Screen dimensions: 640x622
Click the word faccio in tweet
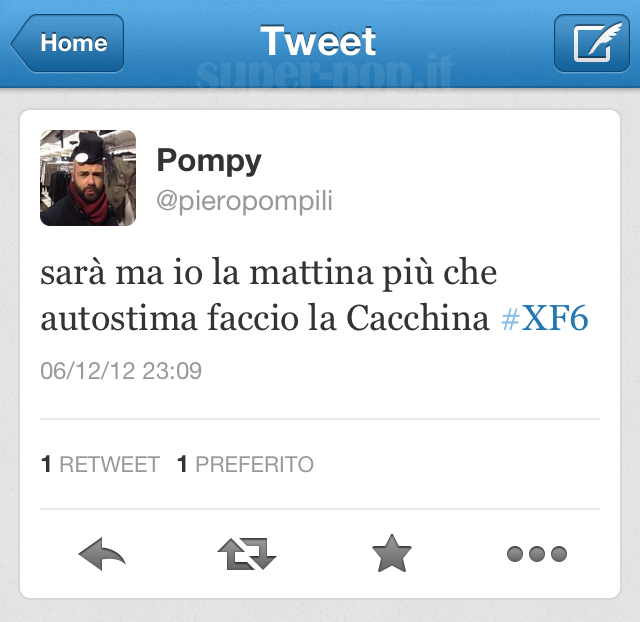coord(253,318)
